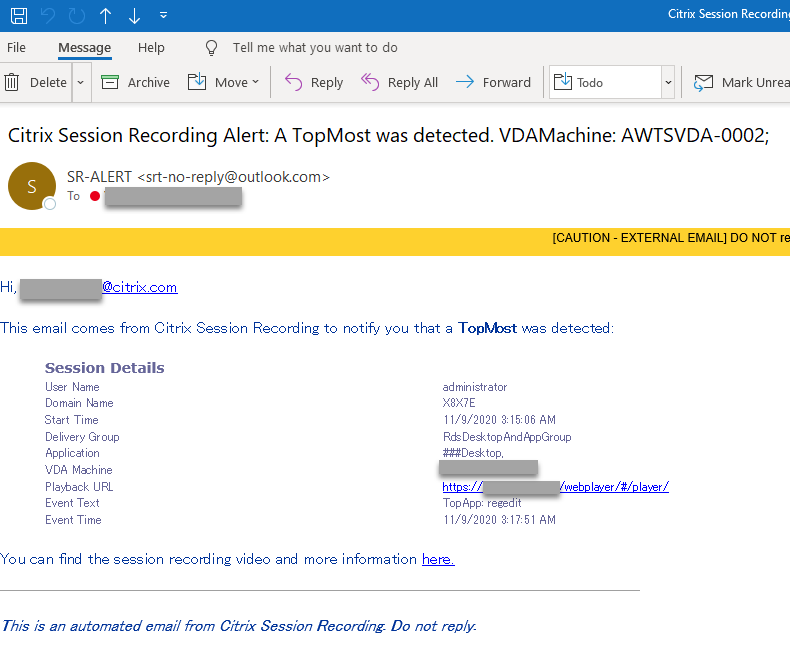Click the Save icon in title bar
This screenshot has width=790, height=649.
click(x=19, y=15)
